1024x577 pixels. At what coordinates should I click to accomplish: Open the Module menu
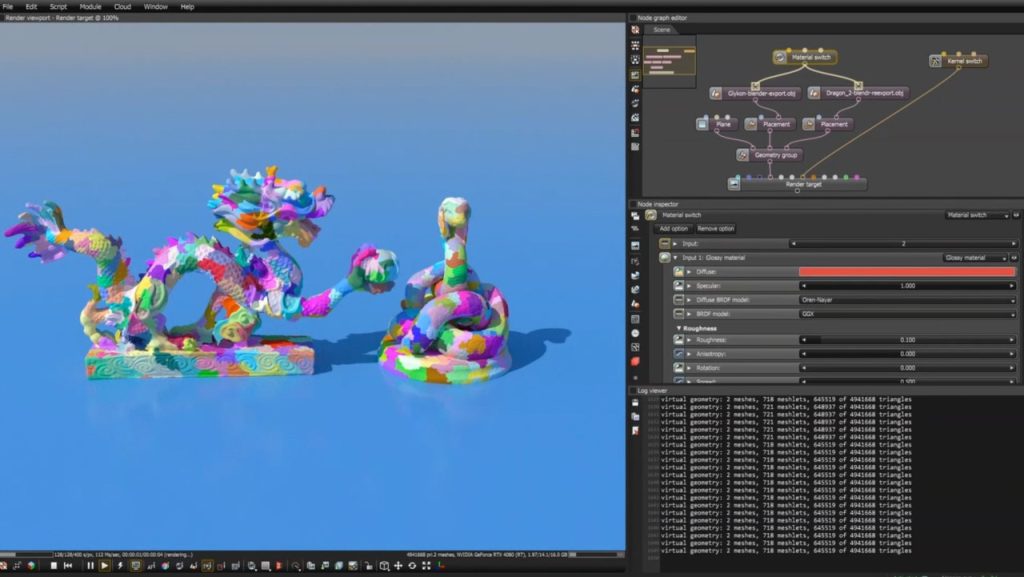pyautogui.click(x=90, y=6)
